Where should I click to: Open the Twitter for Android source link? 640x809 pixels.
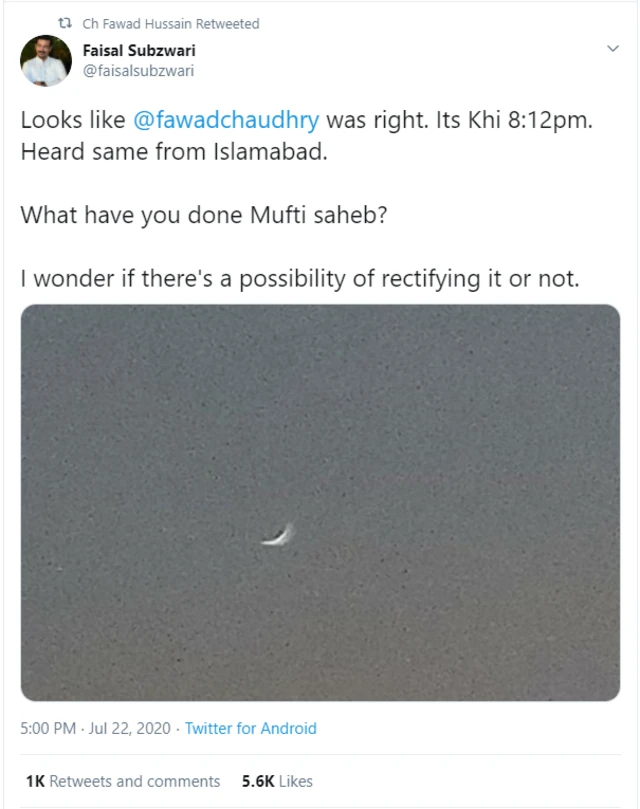coord(250,728)
